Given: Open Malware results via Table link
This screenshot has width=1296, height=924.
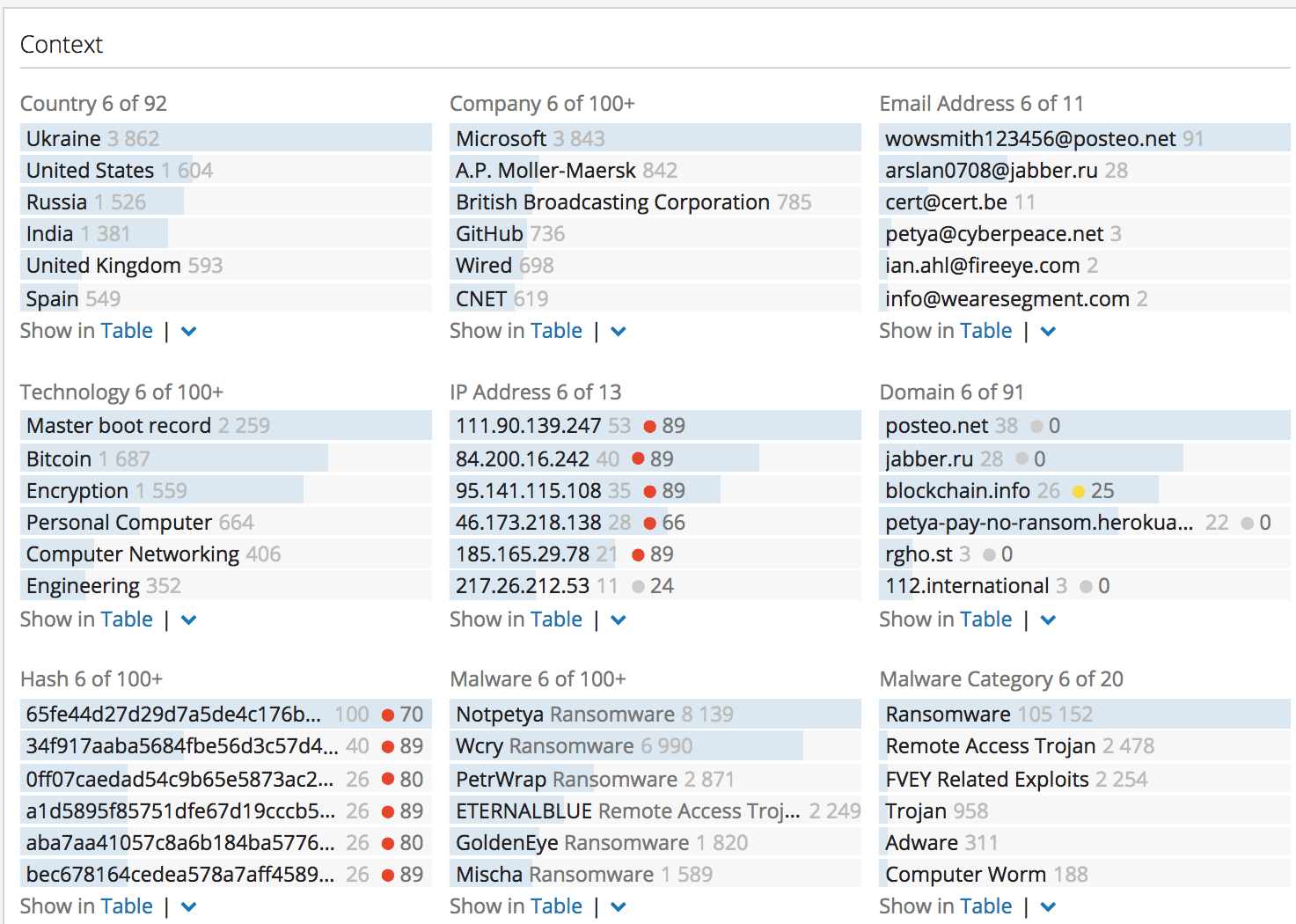Looking at the screenshot, I should point(556,906).
